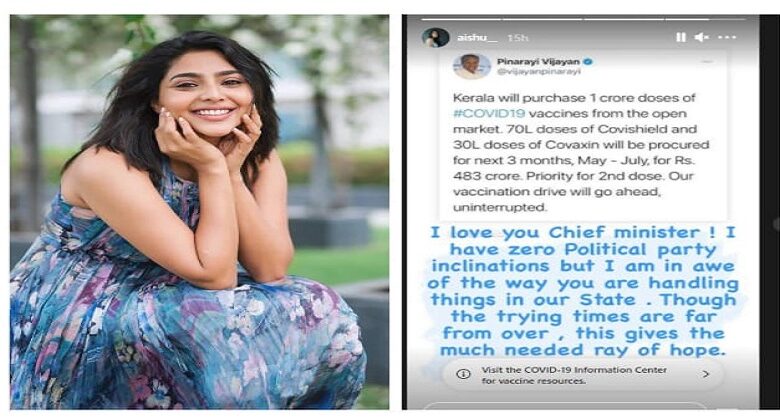Pause the story with the pause icon
Viewport: 780px width, 420px height.
pos(681,37)
